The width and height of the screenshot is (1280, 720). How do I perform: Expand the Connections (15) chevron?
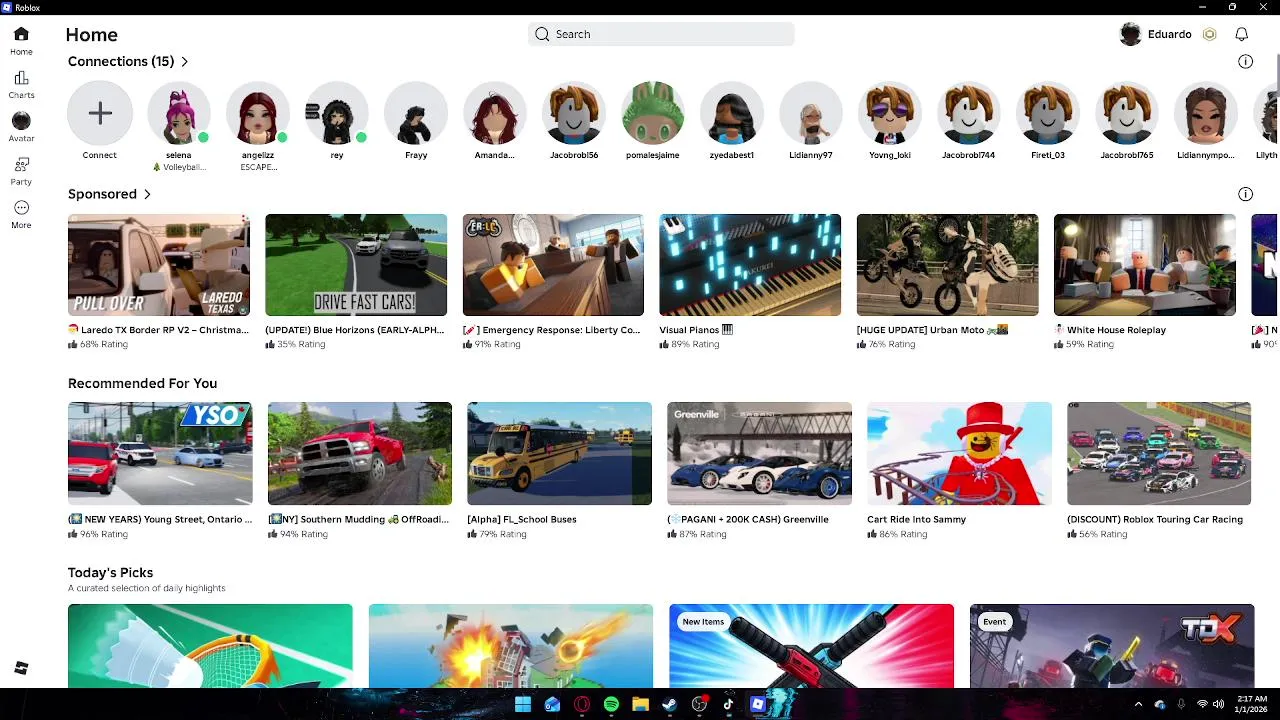click(x=184, y=62)
